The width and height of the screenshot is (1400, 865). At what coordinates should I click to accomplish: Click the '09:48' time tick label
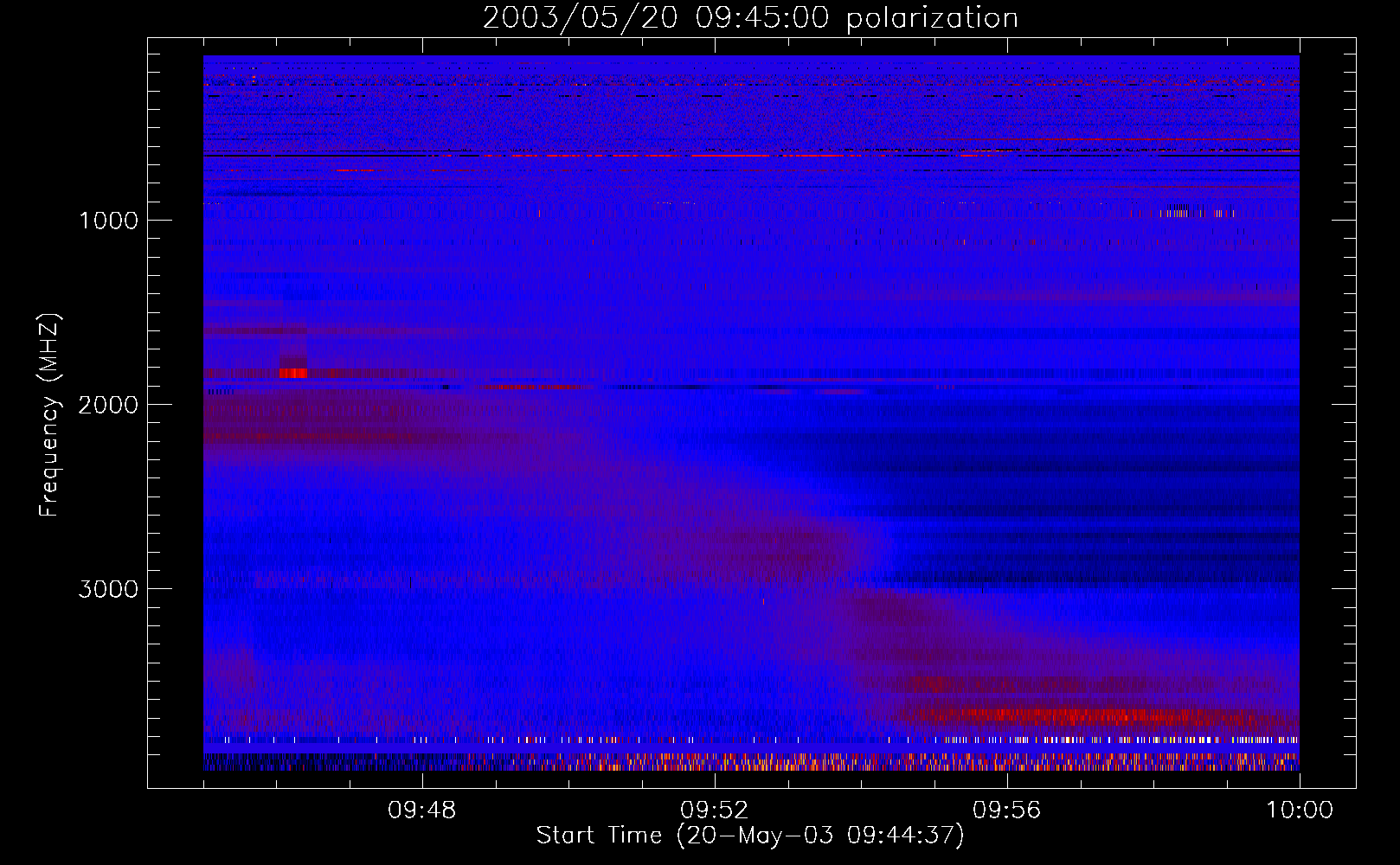[421, 811]
